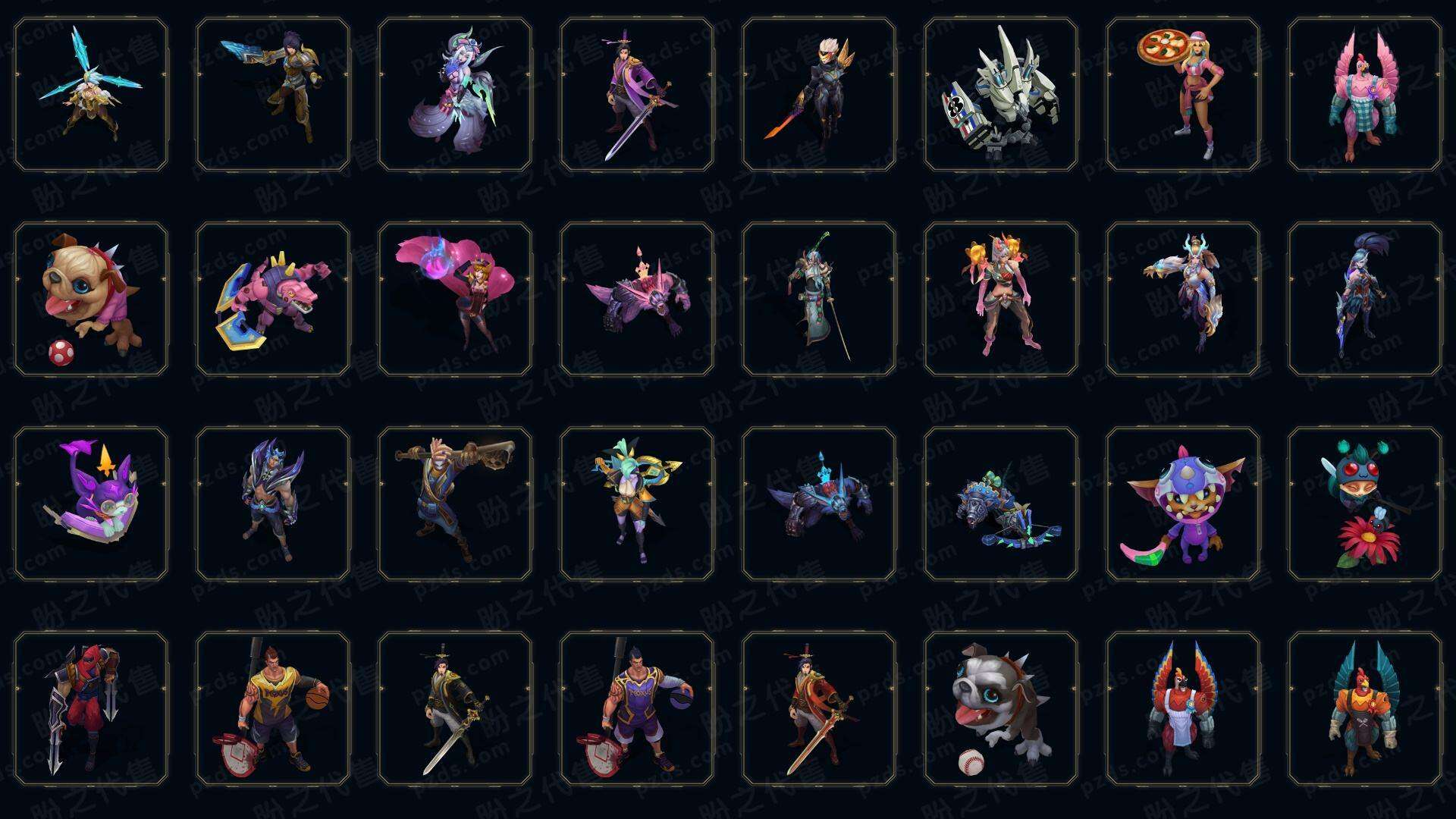
Task: Choose the bee character with red flower
Action: [x=1365, y=504]
